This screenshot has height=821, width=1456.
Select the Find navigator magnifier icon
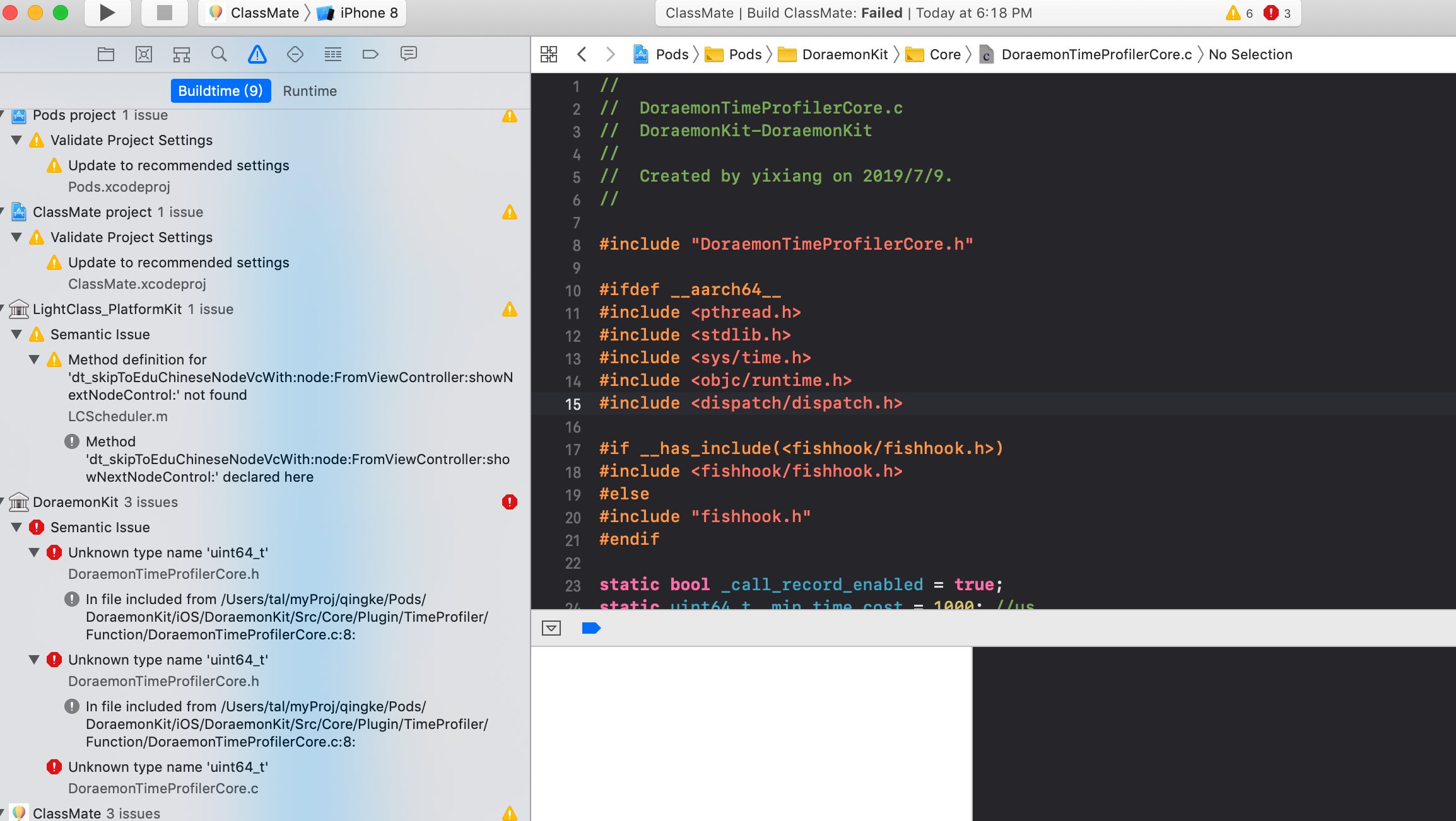(x=219, y=54)
